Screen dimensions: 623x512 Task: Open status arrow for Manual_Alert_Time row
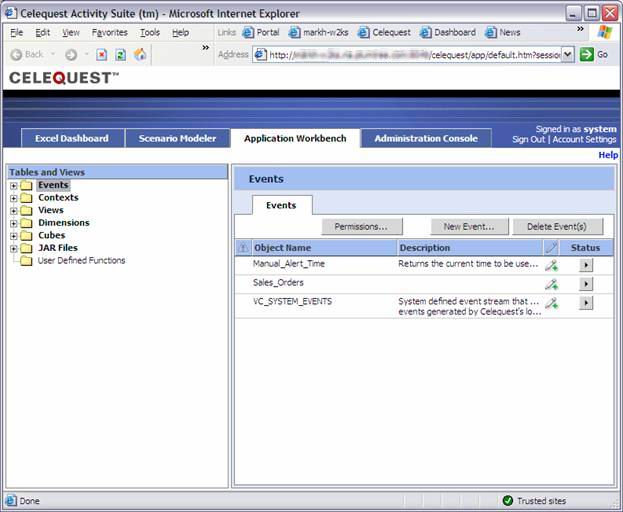586,265
